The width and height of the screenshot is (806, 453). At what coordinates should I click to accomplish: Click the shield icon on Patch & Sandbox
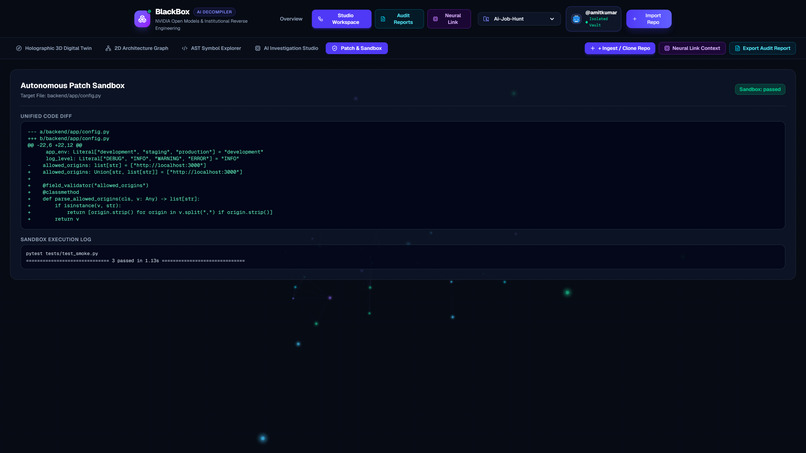pyautogui.click(x=335, y=48)
